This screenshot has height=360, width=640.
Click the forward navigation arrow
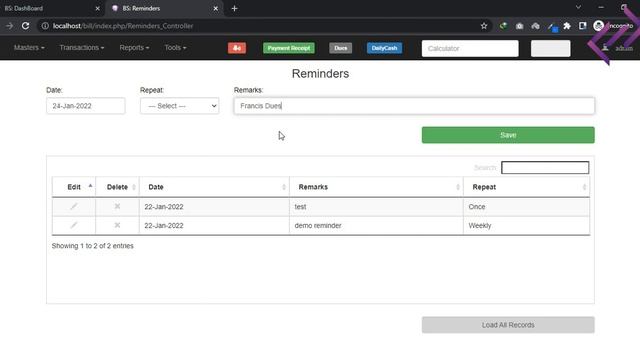[9, 26]
